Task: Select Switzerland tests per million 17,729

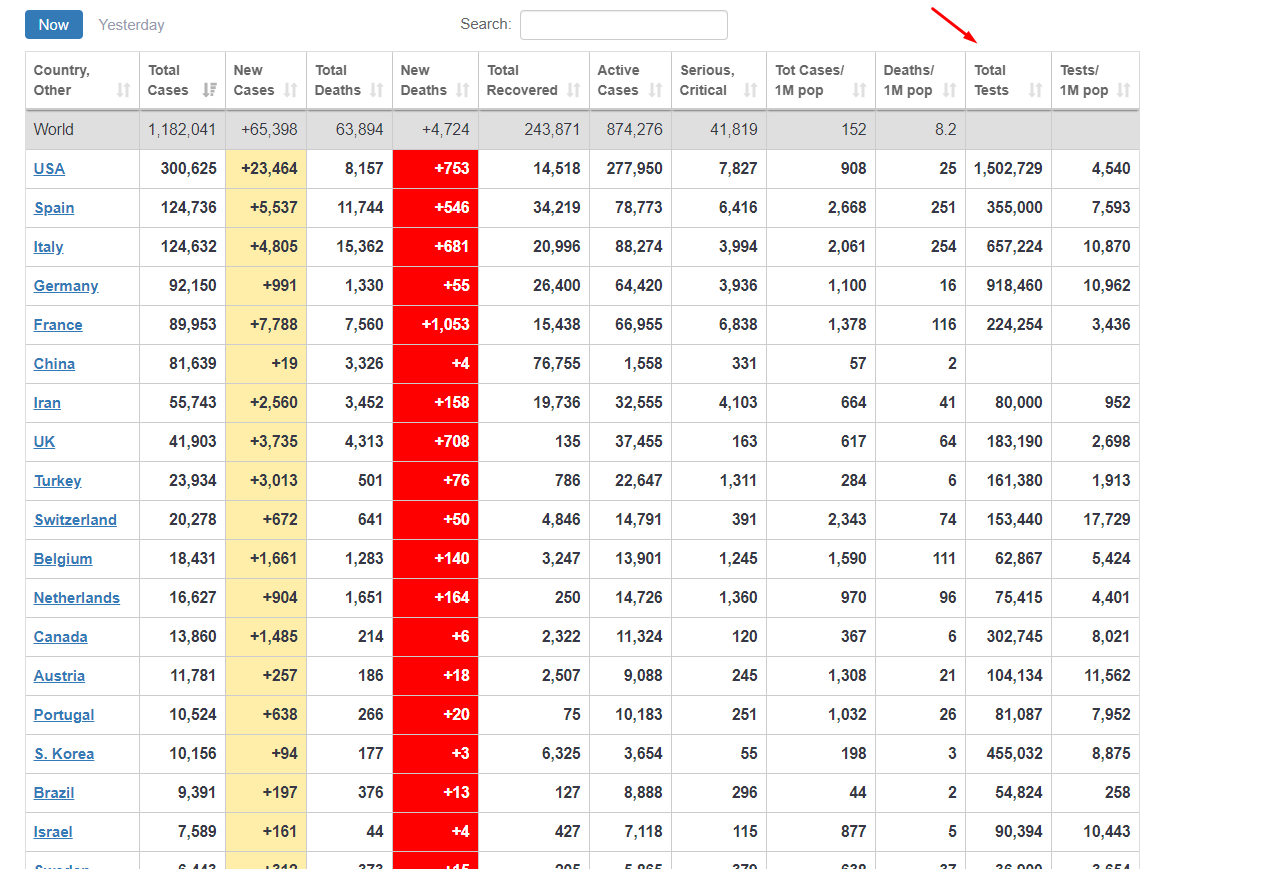Action: click(1107, 519)
